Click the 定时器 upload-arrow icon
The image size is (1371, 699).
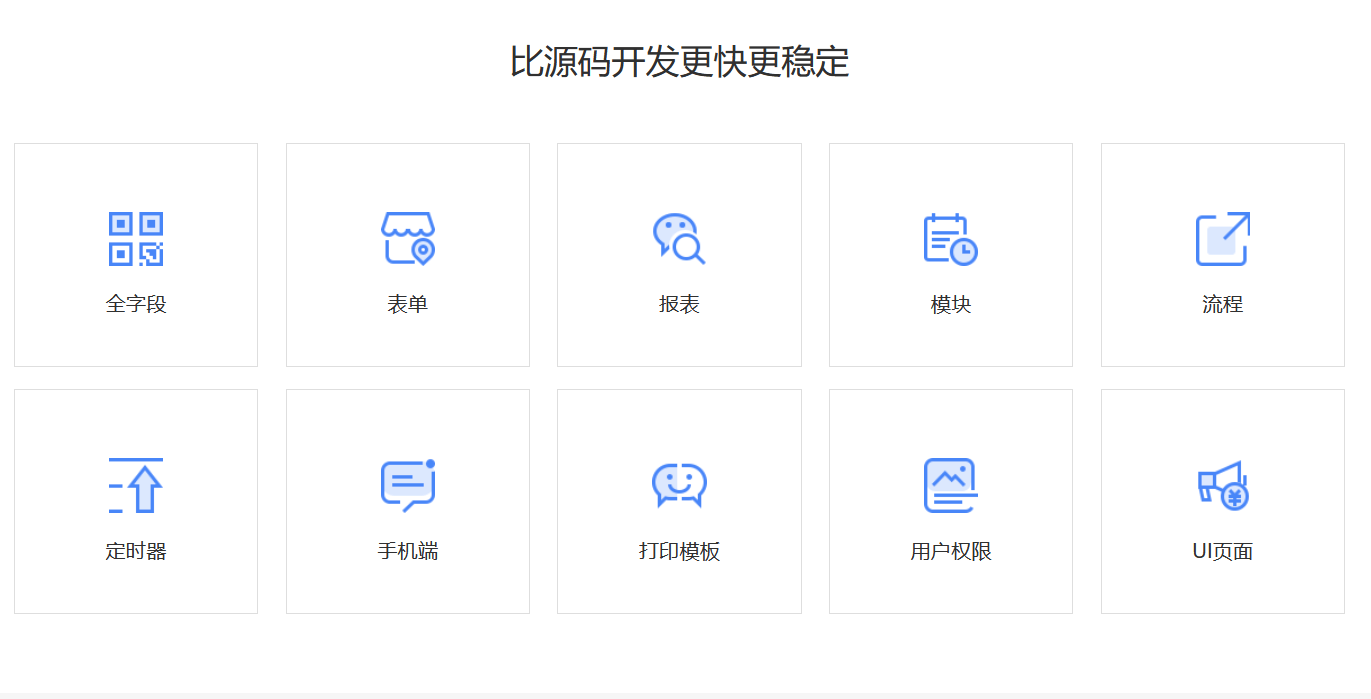pyautogui.click(x=136, y=484)
